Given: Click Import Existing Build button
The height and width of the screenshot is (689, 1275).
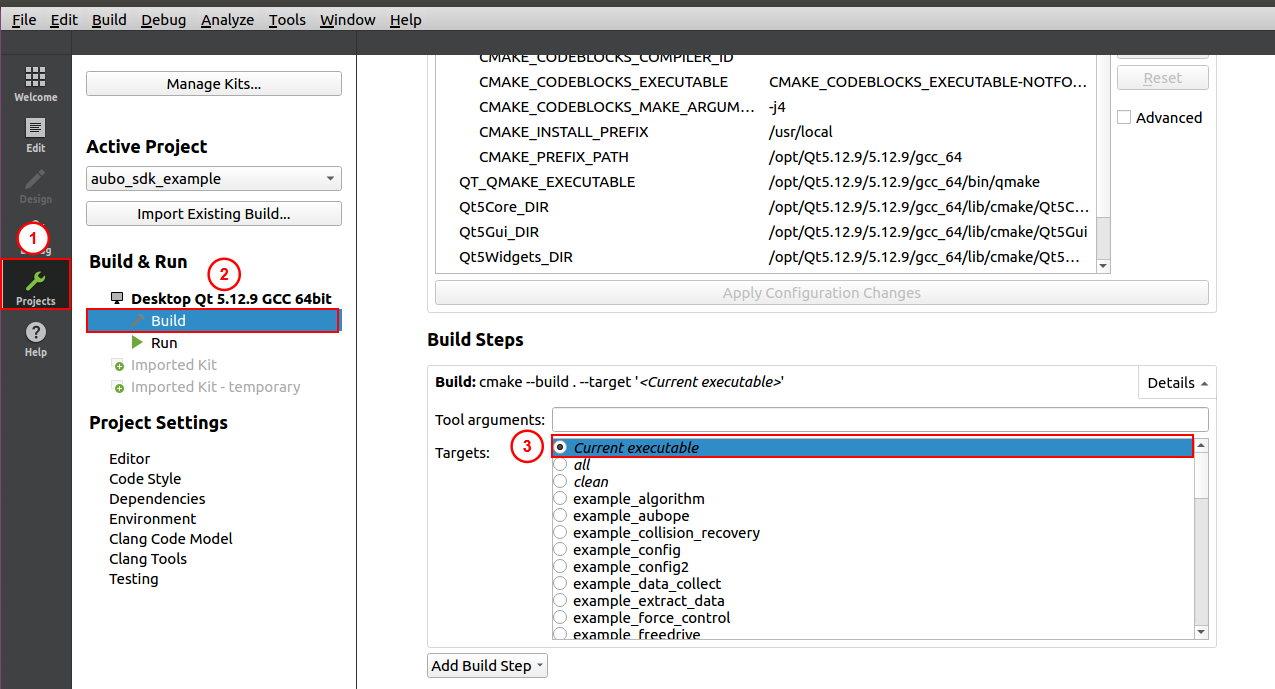Looking at the screenshot, I should coord(214,214).
